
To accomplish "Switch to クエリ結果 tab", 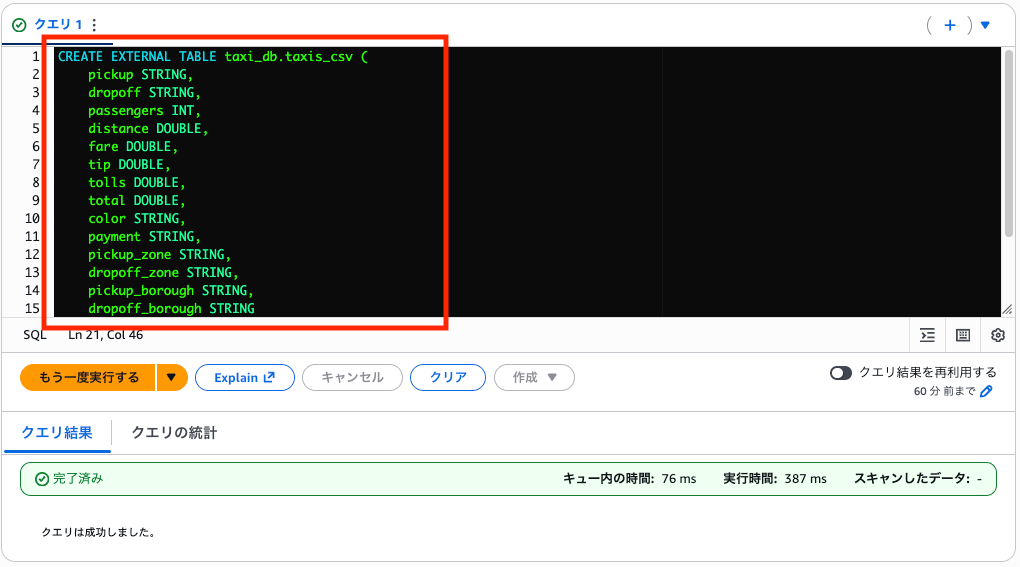I will point(57,433).
